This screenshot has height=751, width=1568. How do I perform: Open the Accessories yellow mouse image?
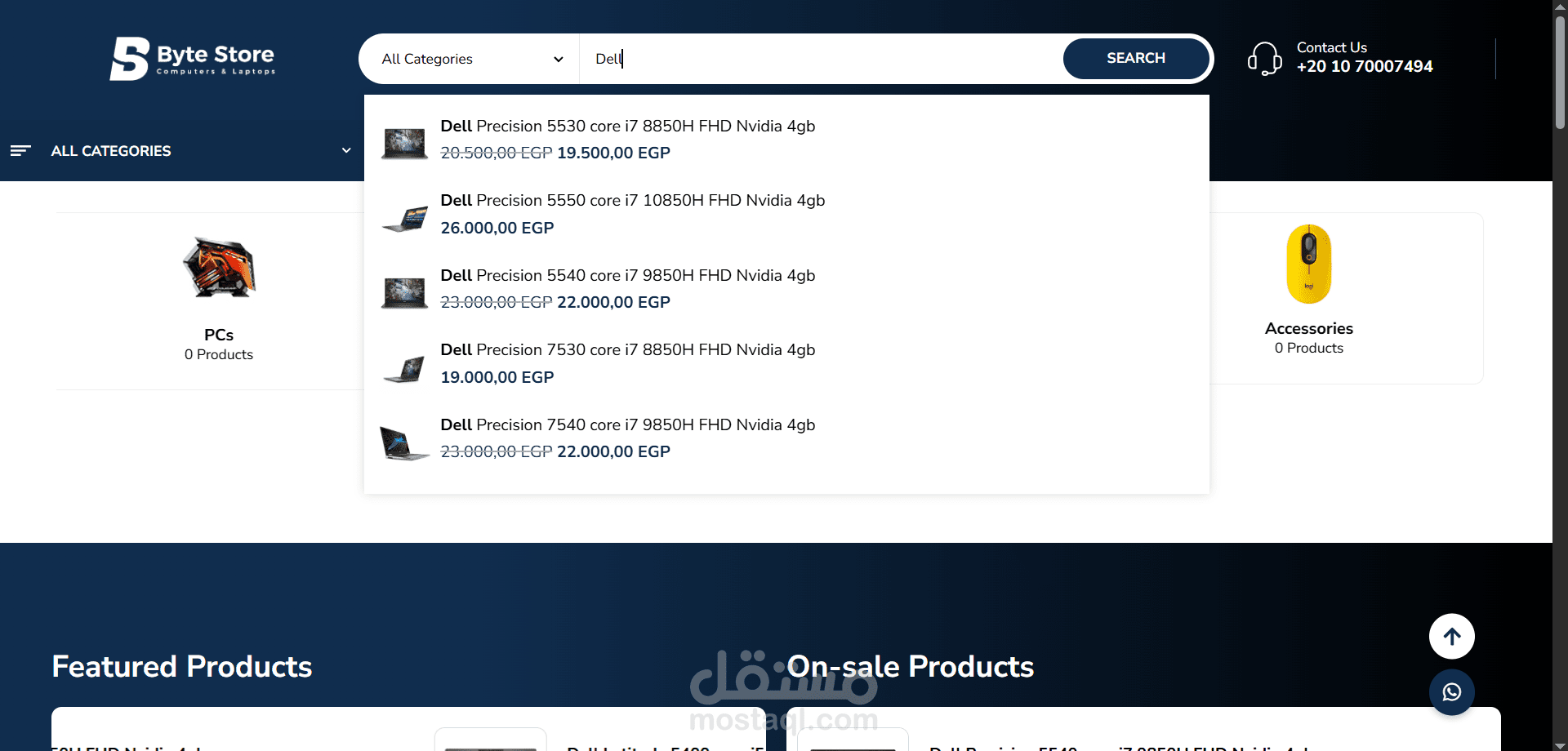coord(1308,264)
